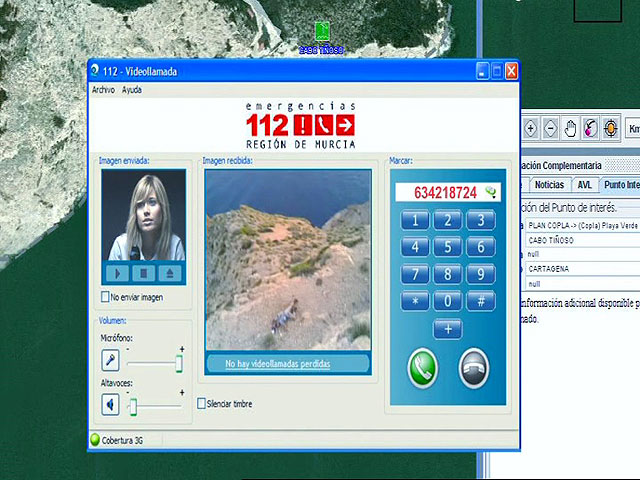Open the dialed number dropdown icon
Viewport: 640px width, 480px height.
point(491,191)
